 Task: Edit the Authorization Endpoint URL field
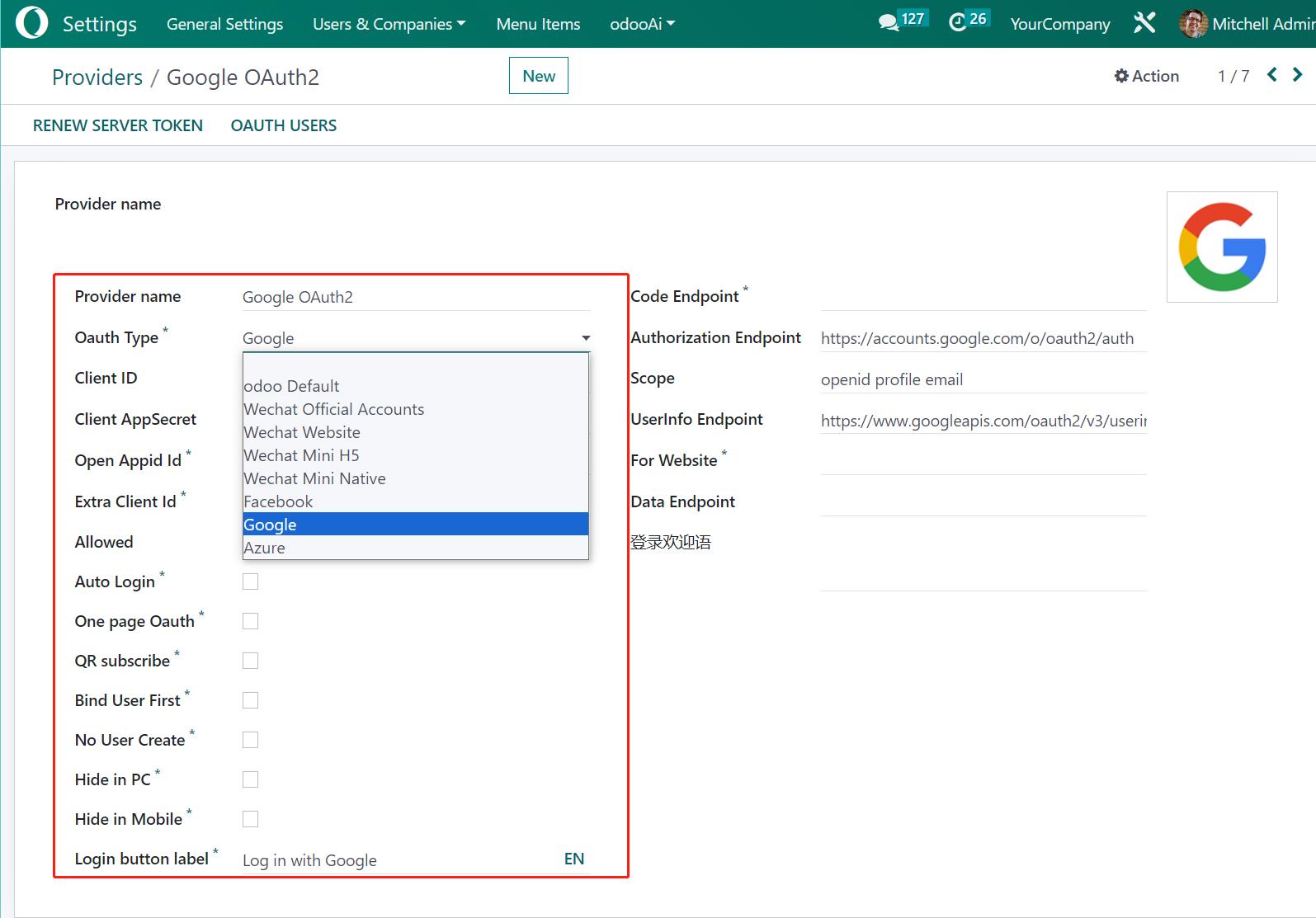[983, 338]
